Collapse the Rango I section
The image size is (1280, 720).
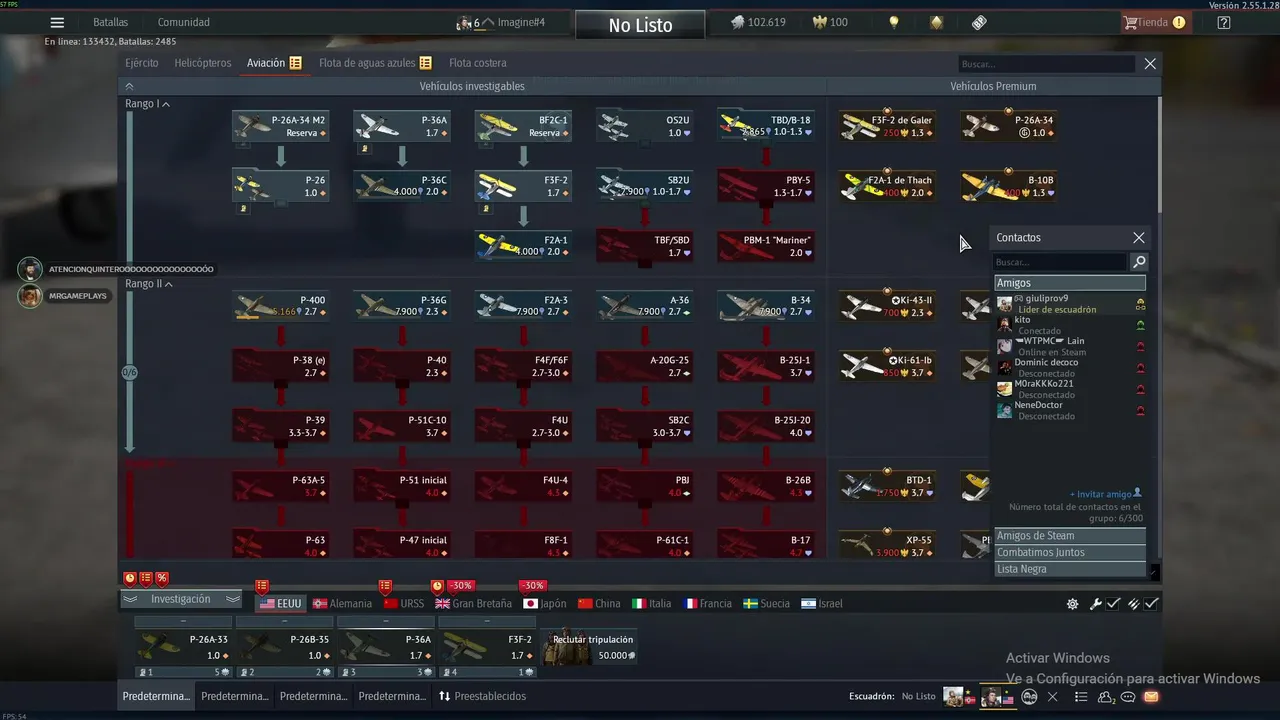pyautogui.click(x=148, y=104)
